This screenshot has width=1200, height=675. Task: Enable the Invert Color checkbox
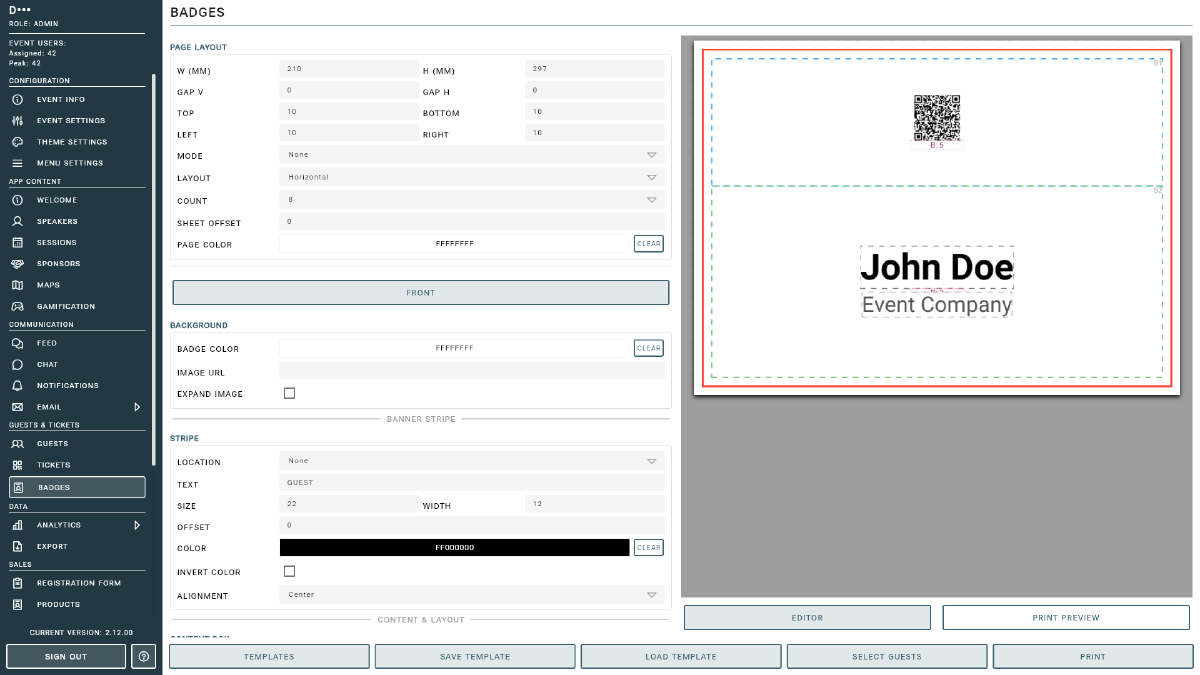coord(290,572)
